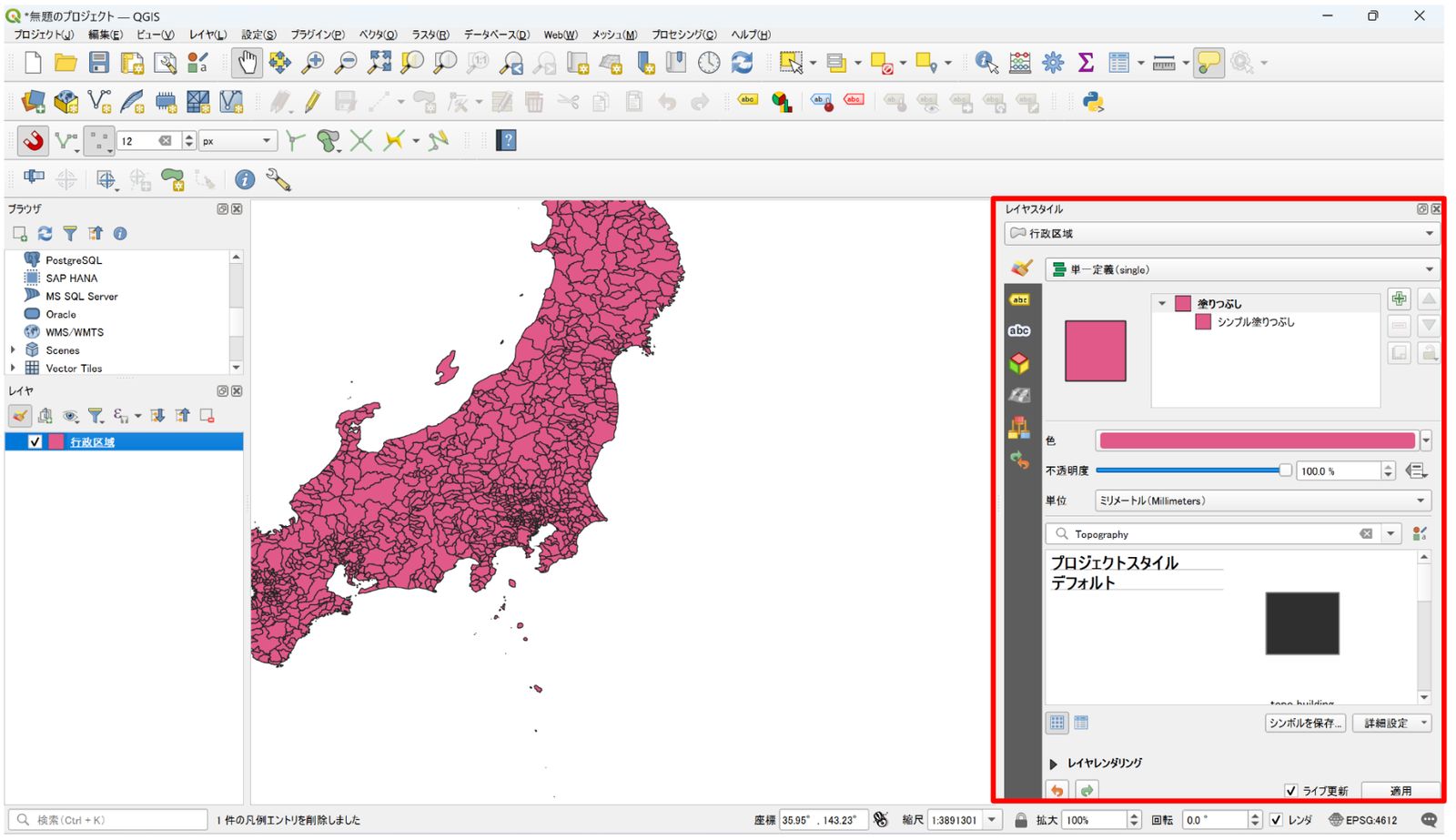Open the Temporal Controller clock icon

(709, 63)
